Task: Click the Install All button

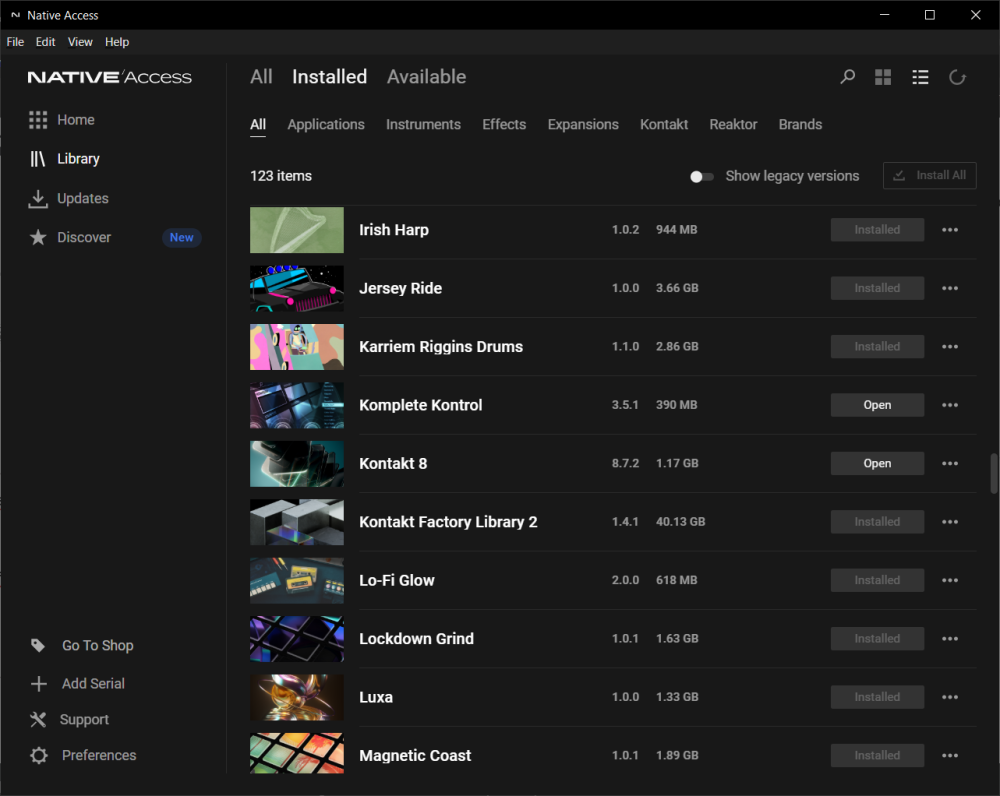Action: coord(929,175)
